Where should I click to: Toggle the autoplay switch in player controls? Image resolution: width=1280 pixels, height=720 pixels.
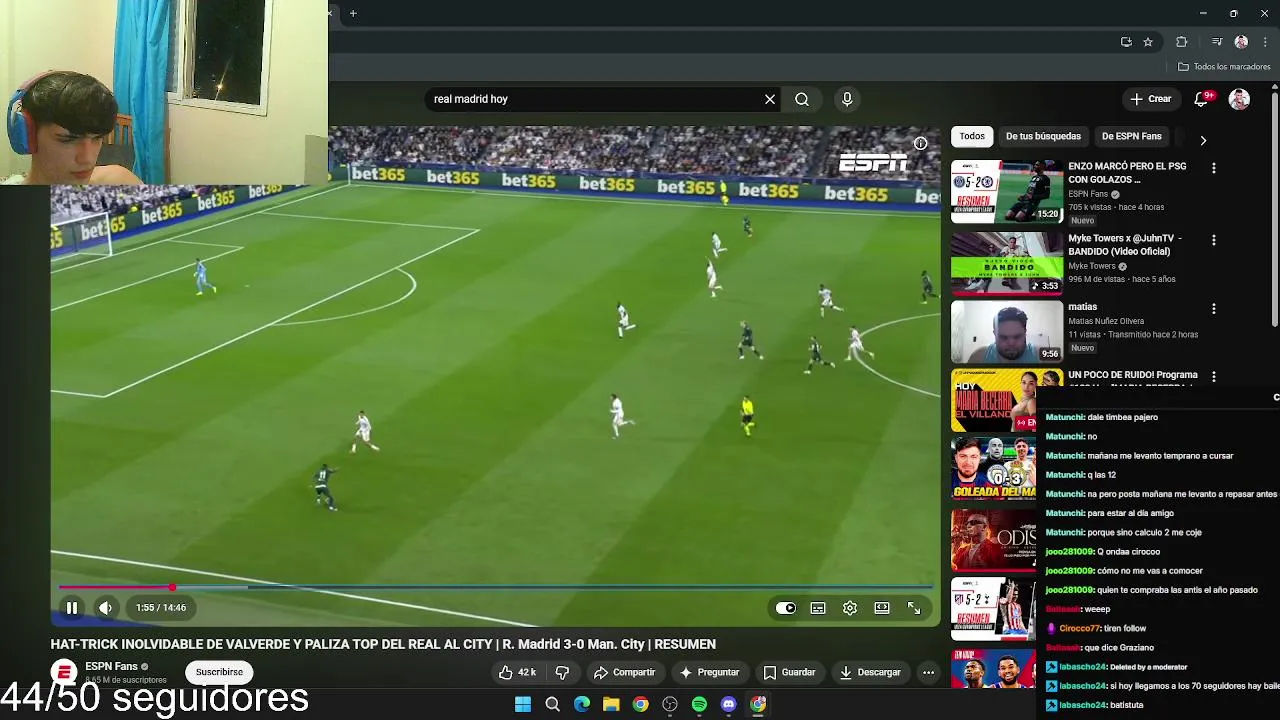[x=786, y=608]
